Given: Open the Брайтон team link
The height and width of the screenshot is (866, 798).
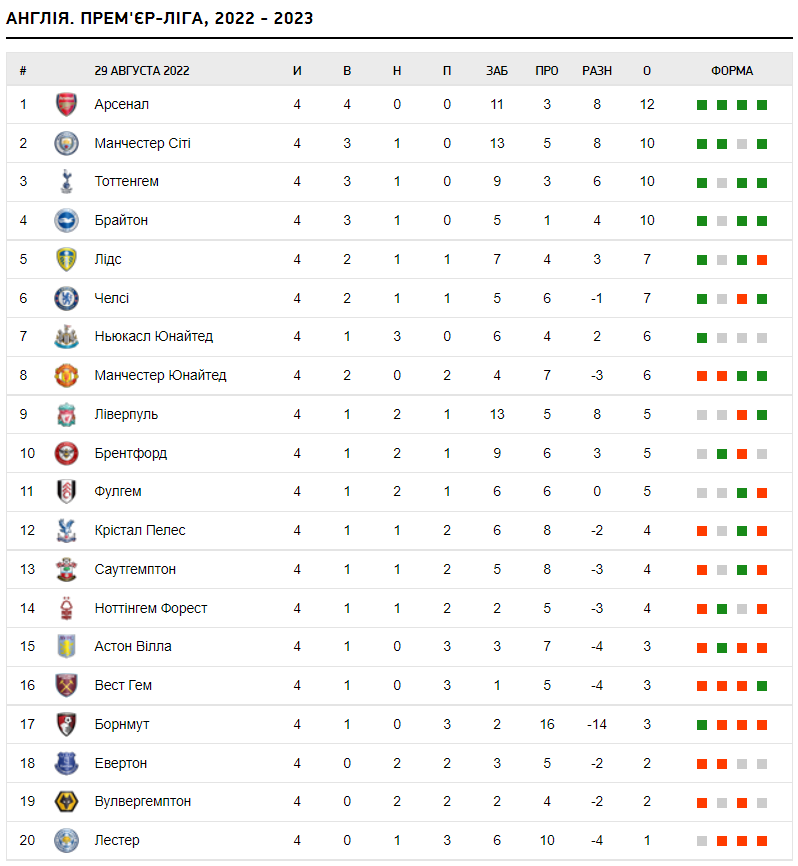Looking at the screenshot, I should click(121, 220).
